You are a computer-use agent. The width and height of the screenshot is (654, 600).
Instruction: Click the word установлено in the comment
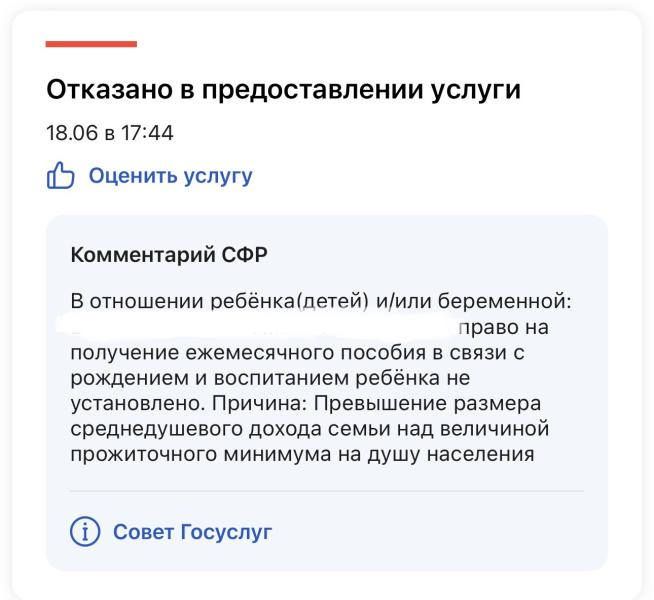point(137,404)
